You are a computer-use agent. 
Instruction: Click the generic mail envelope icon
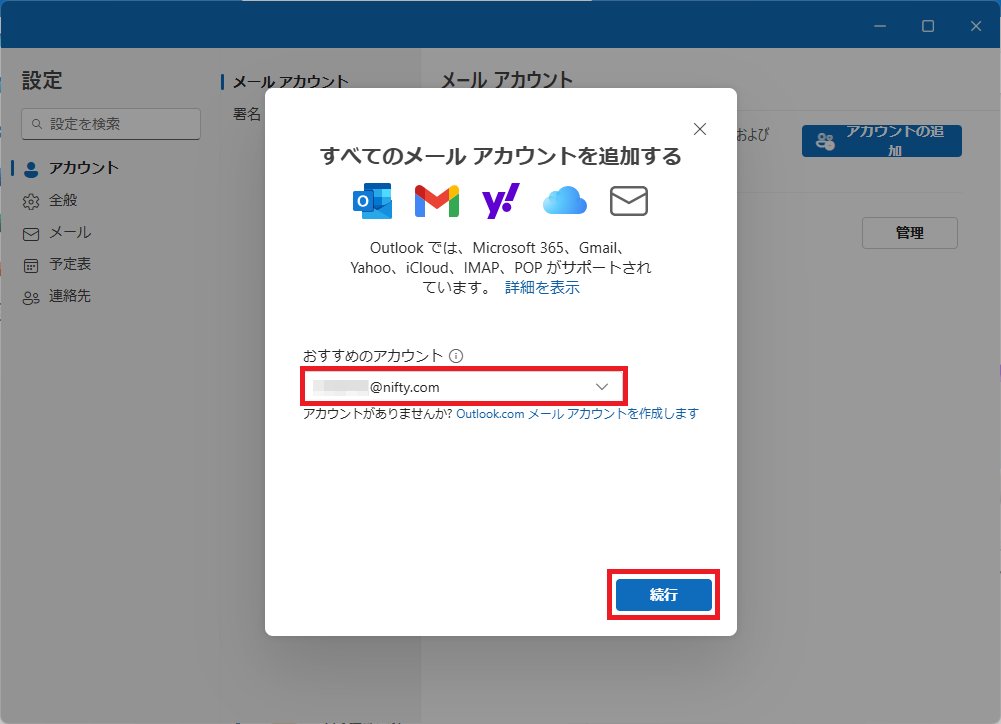(629, 201)
